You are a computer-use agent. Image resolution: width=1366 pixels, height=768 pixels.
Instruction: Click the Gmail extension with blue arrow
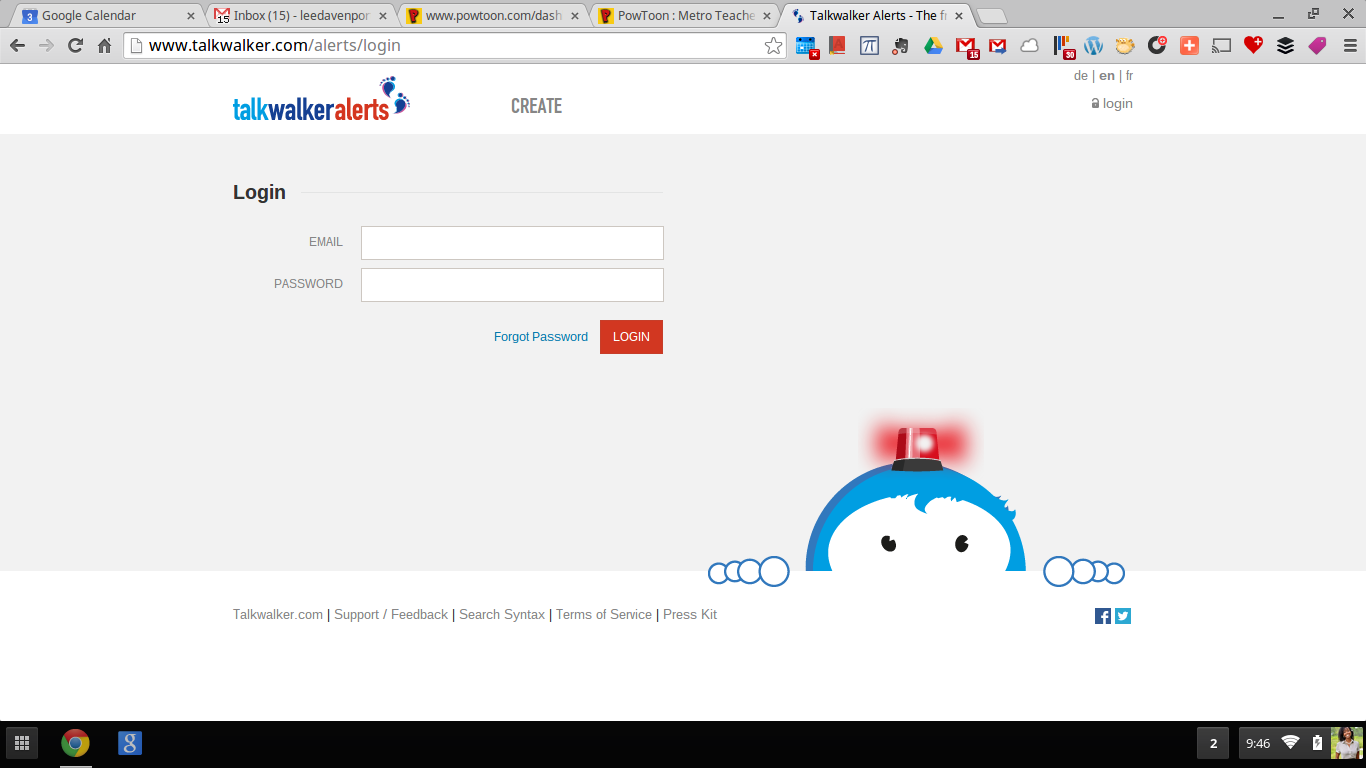coord(997,45)
